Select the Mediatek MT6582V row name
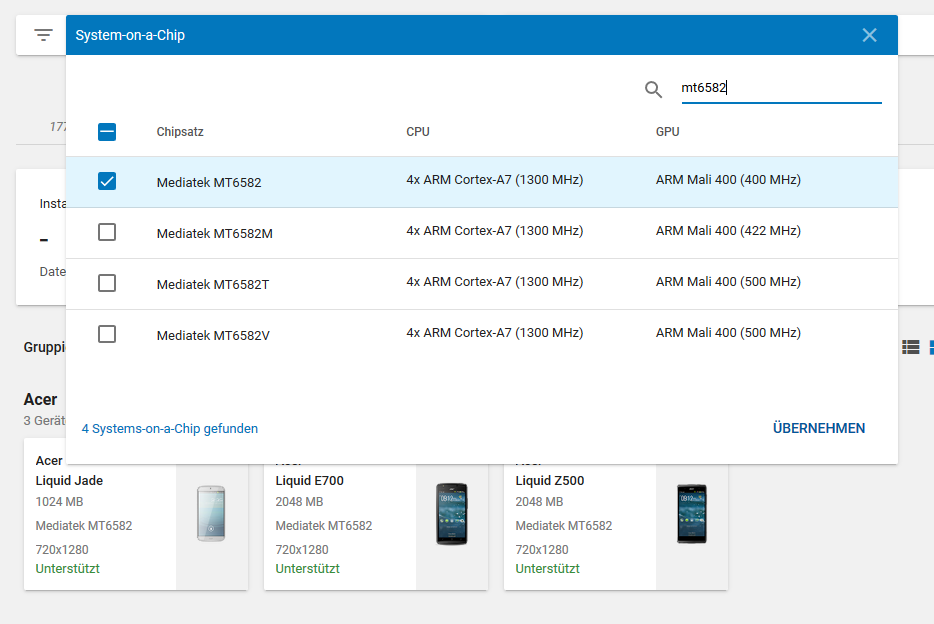This screenshot has height=624, width=934. tap(213, 336)
